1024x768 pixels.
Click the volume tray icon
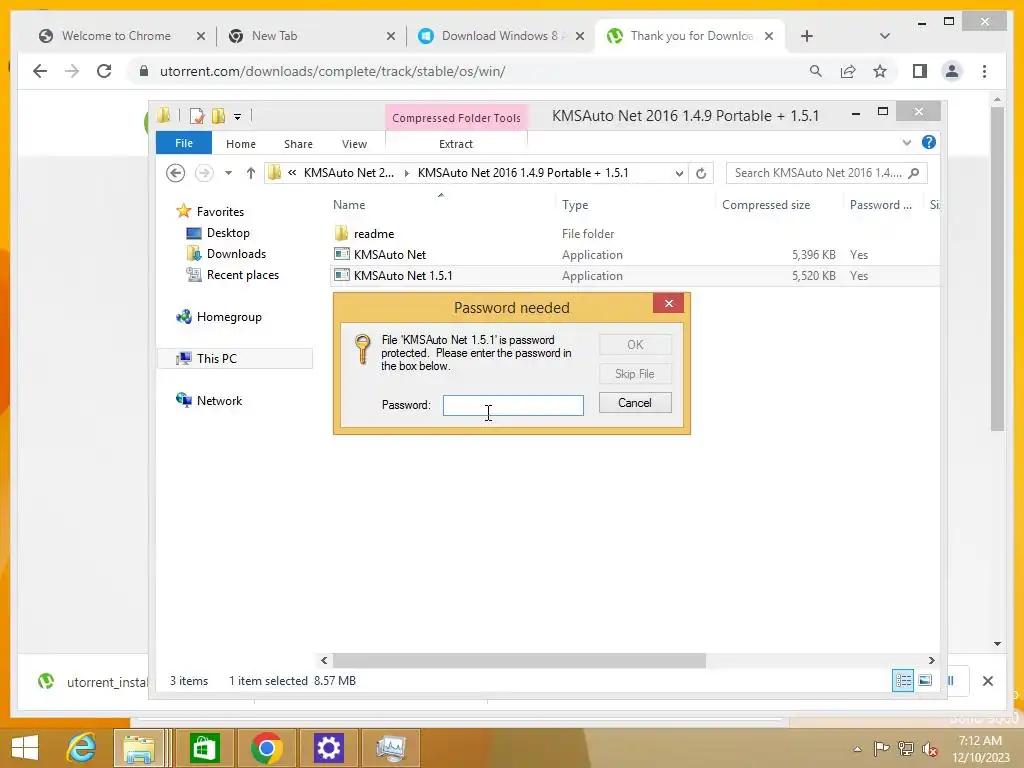[x=929, y=749]
